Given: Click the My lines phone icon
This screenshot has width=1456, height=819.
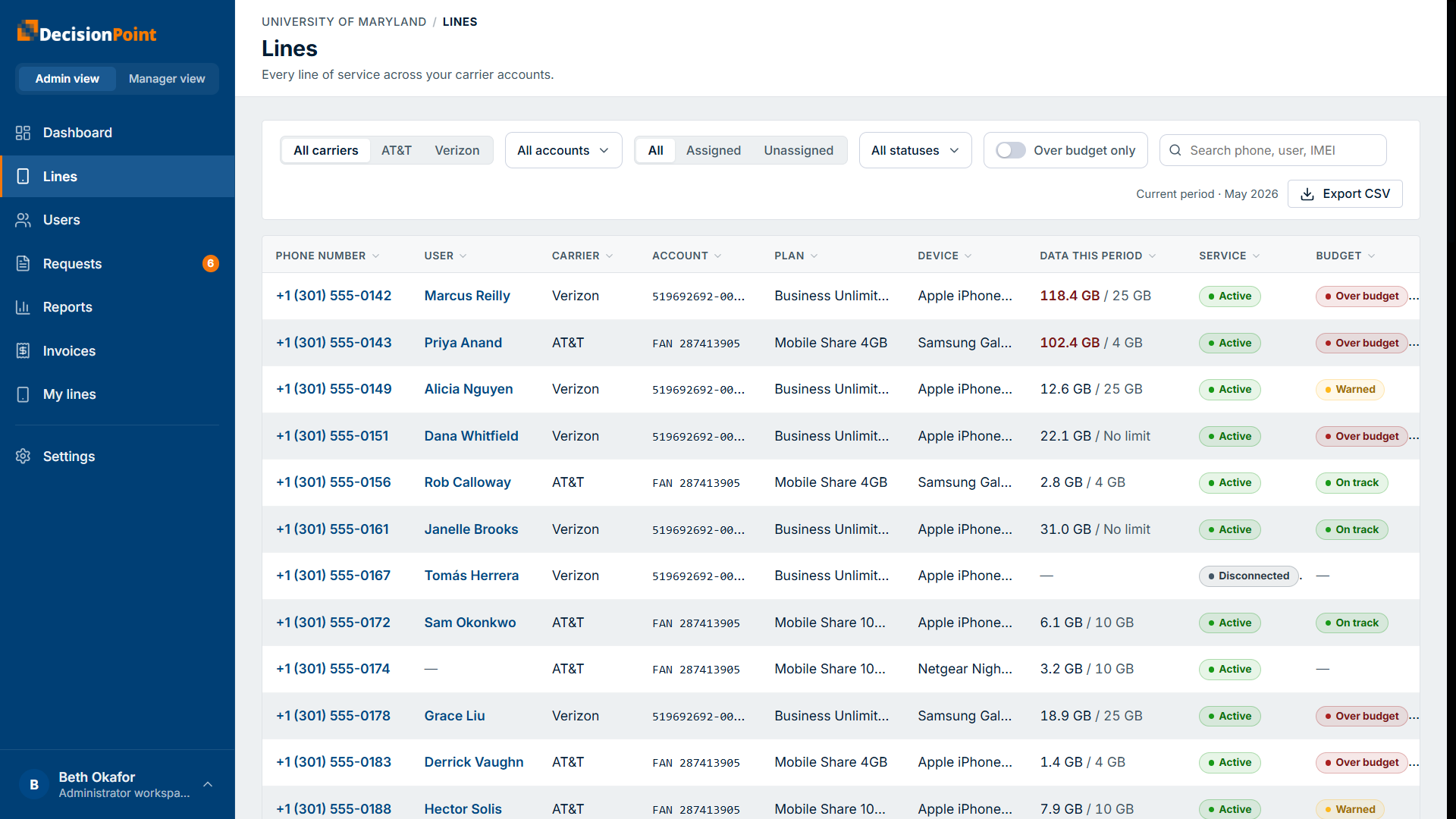Looking at the screenshot, I should click(x=23, y=394).
